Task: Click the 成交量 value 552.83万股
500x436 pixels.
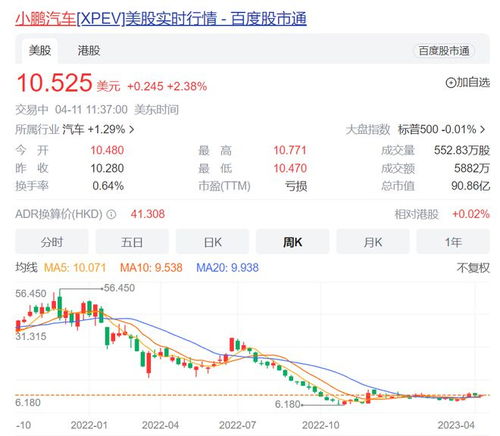Action: click(x=462, y=150)
